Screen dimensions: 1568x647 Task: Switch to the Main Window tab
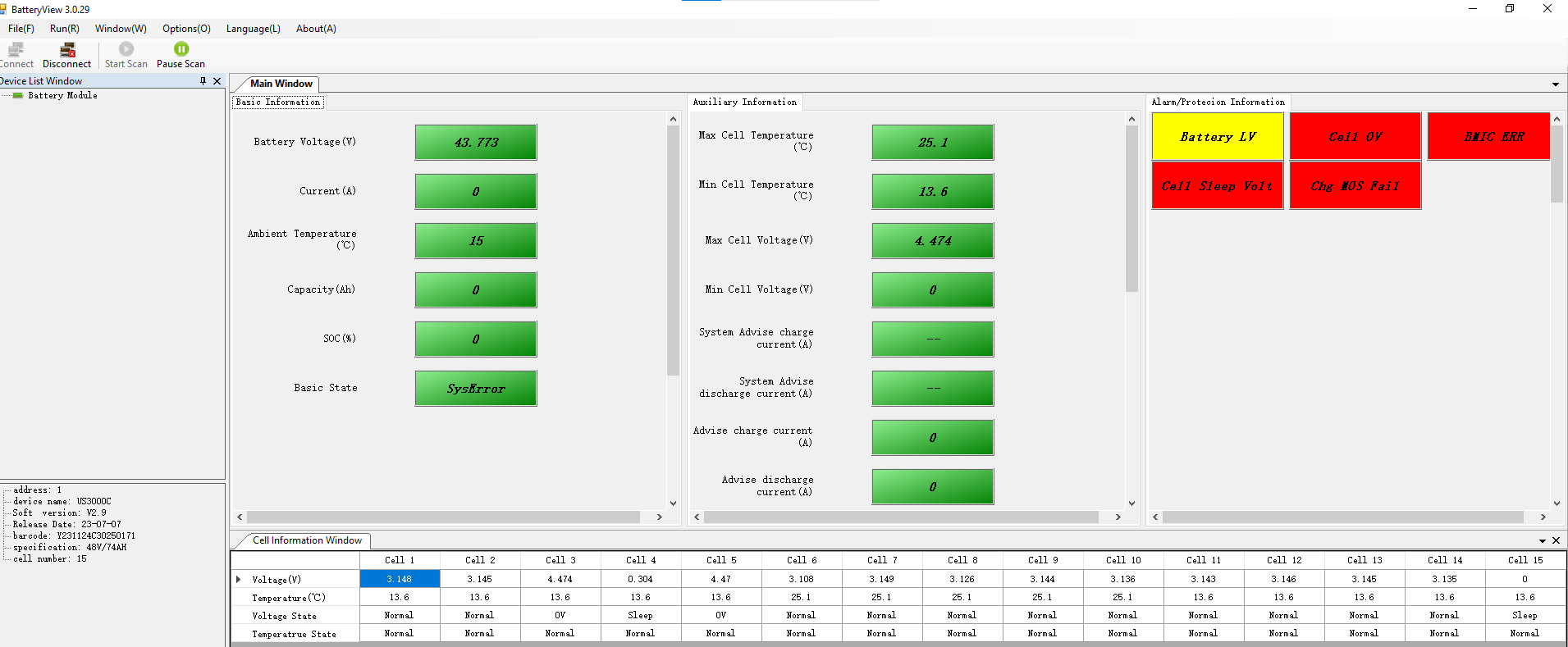tap(281, 84)
